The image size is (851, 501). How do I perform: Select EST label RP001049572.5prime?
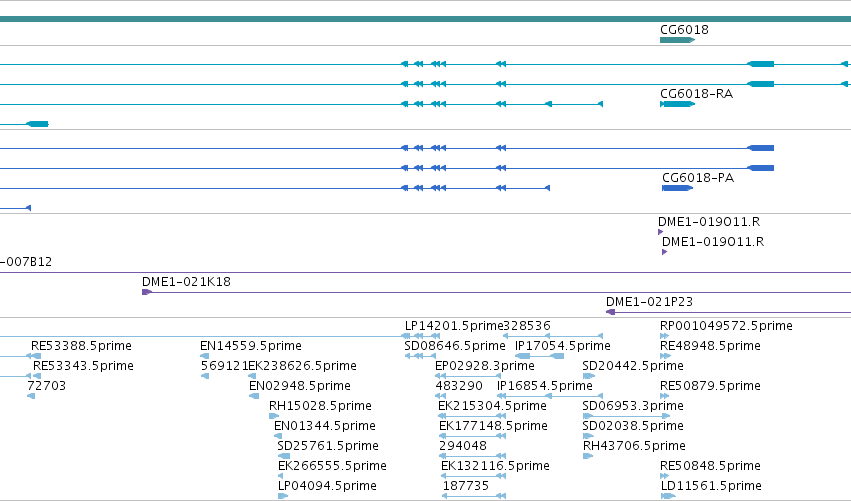(x=726, y=326)
